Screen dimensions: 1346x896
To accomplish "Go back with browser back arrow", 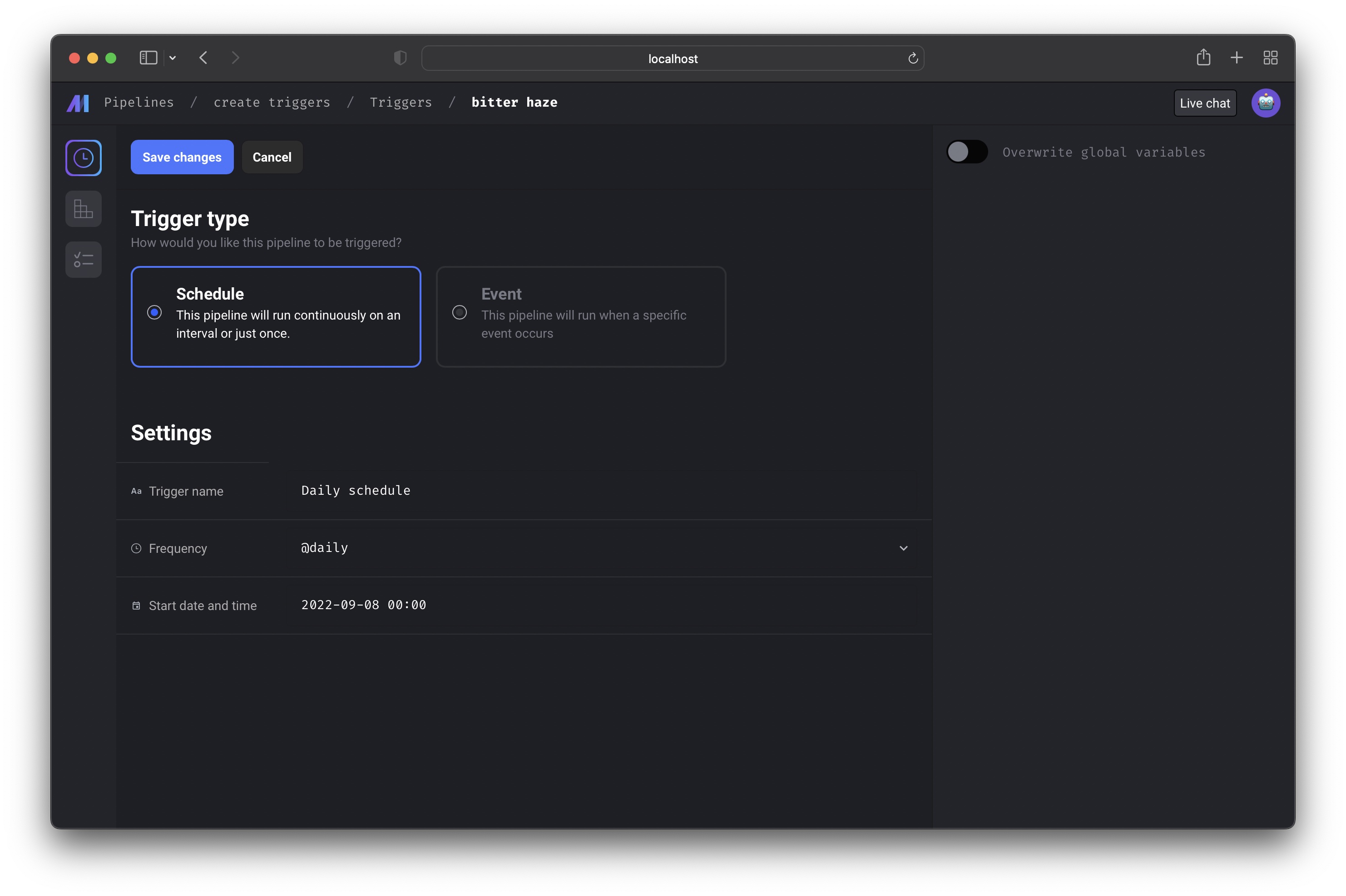I will (x=203, y=58).
